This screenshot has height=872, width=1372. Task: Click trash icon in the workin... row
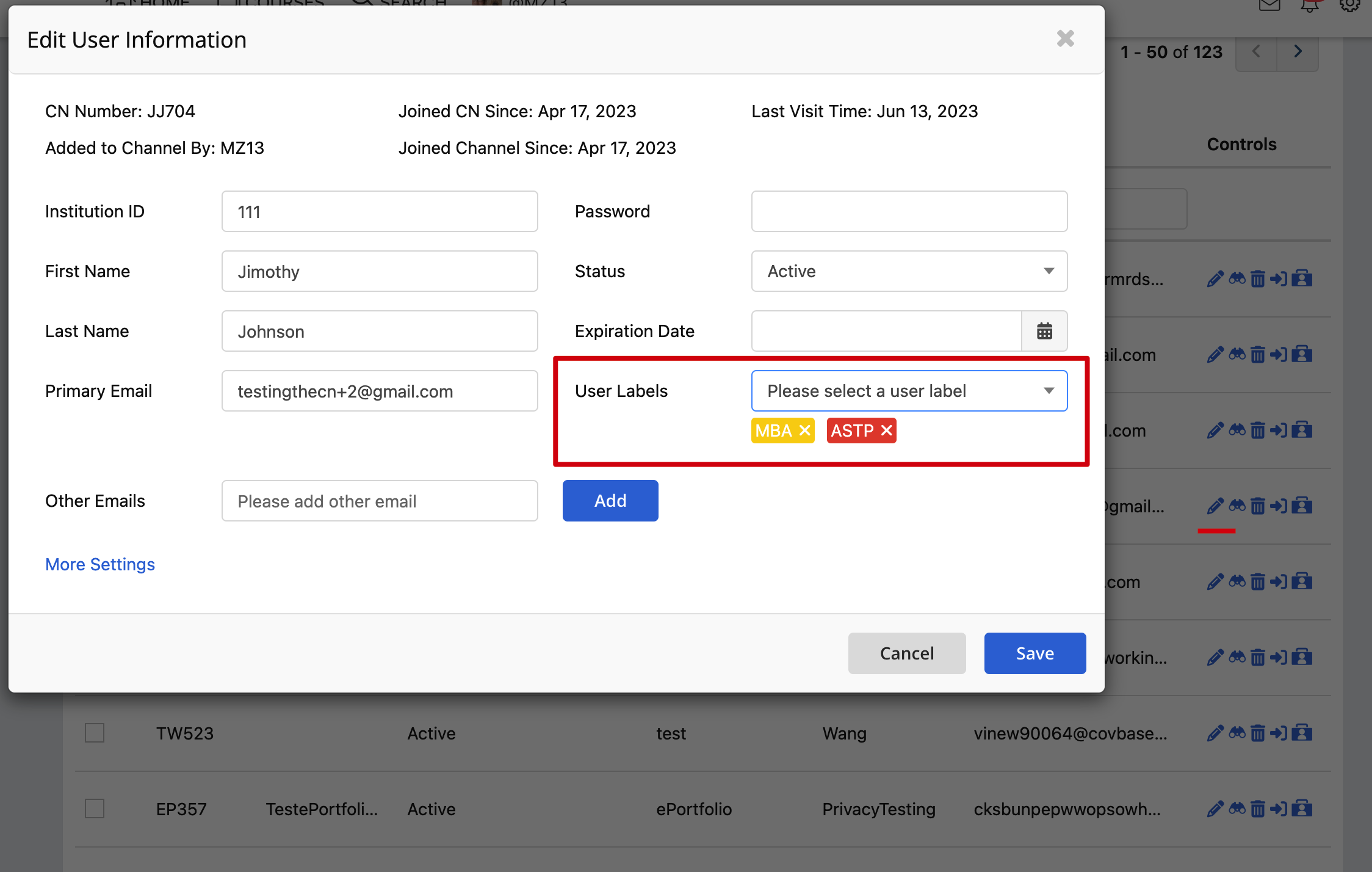pyautogui.click(x=1258, y=657)
